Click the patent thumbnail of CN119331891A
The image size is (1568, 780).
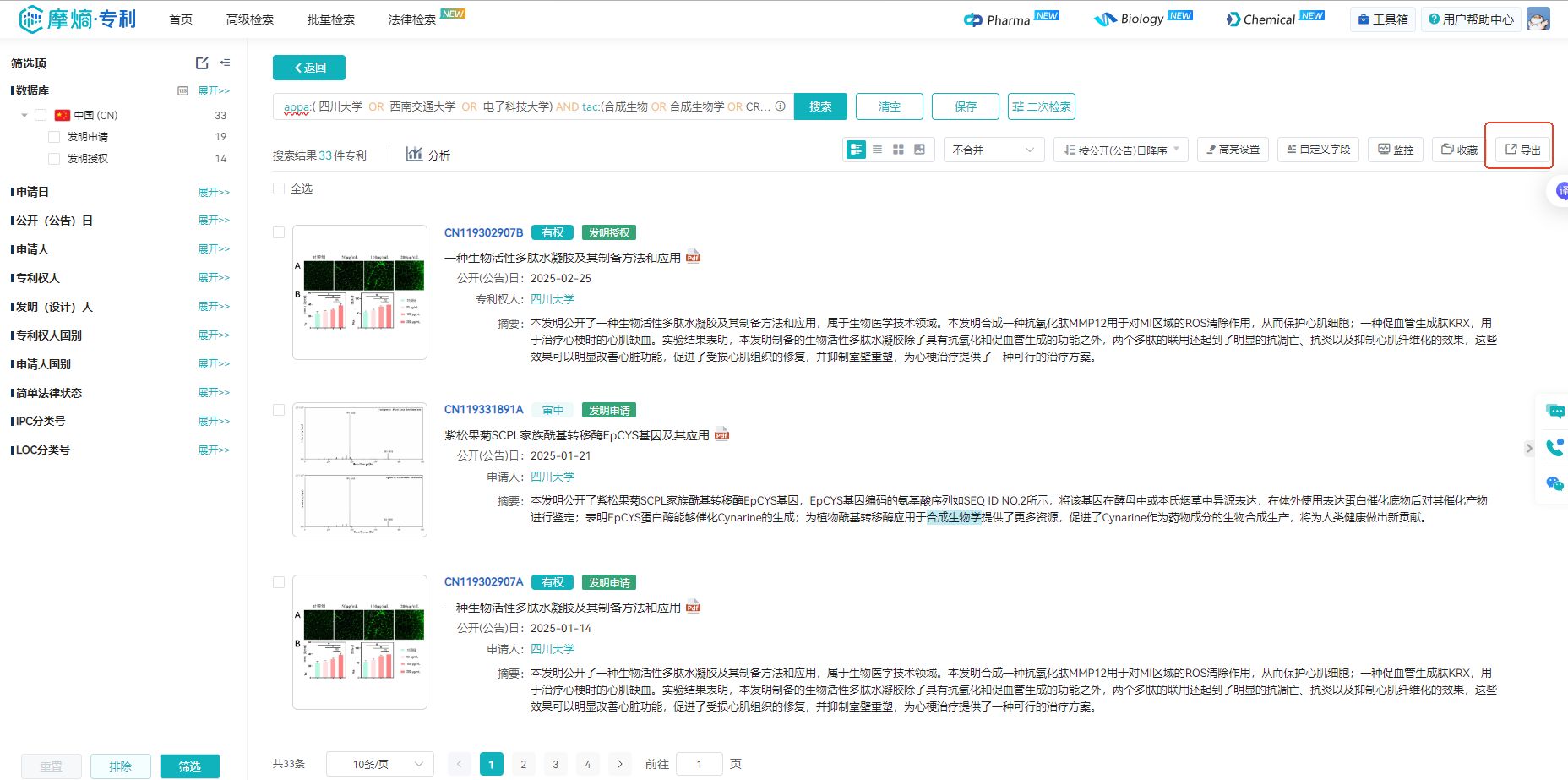(x=360, y=470)
